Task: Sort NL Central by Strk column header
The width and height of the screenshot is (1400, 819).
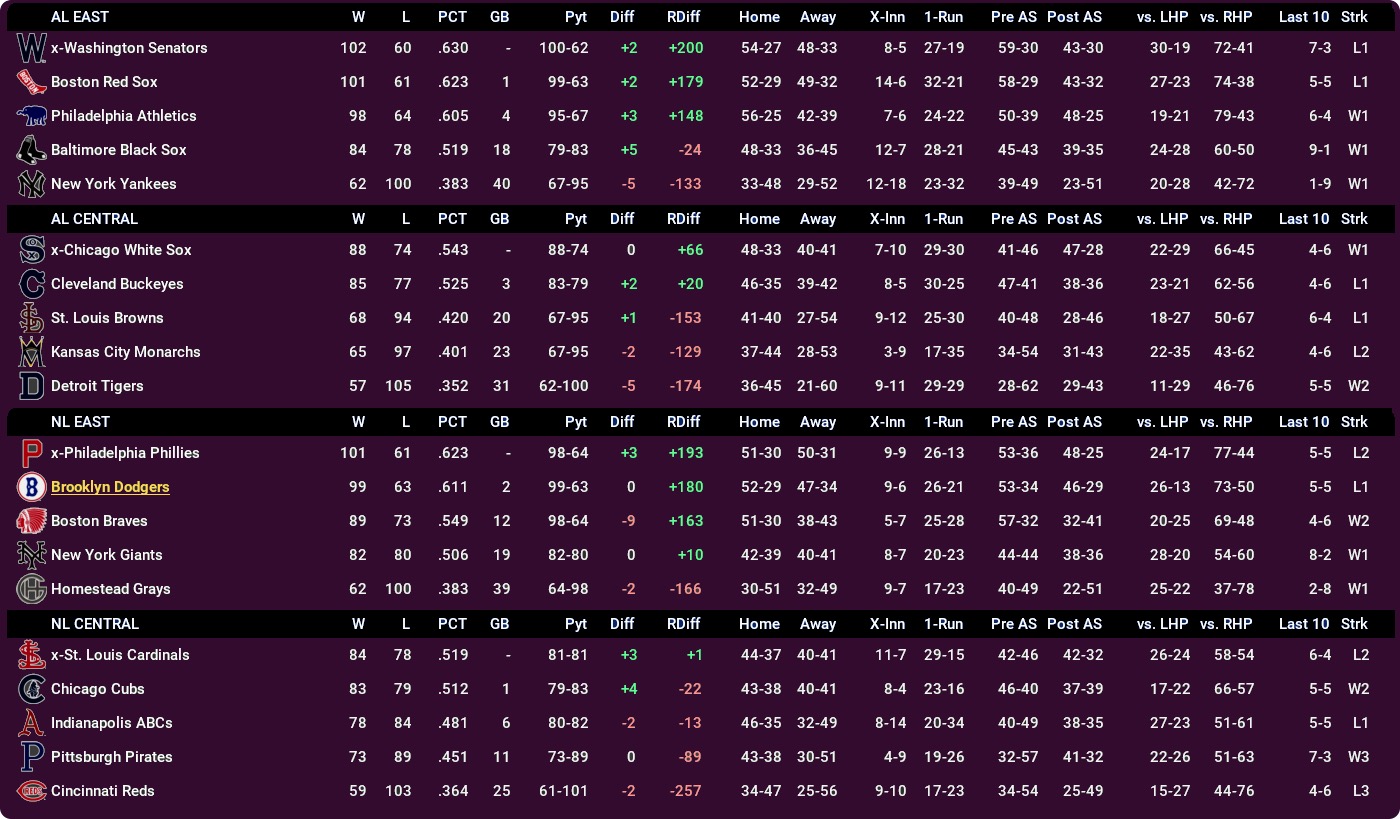Action: click(1354, 624)
